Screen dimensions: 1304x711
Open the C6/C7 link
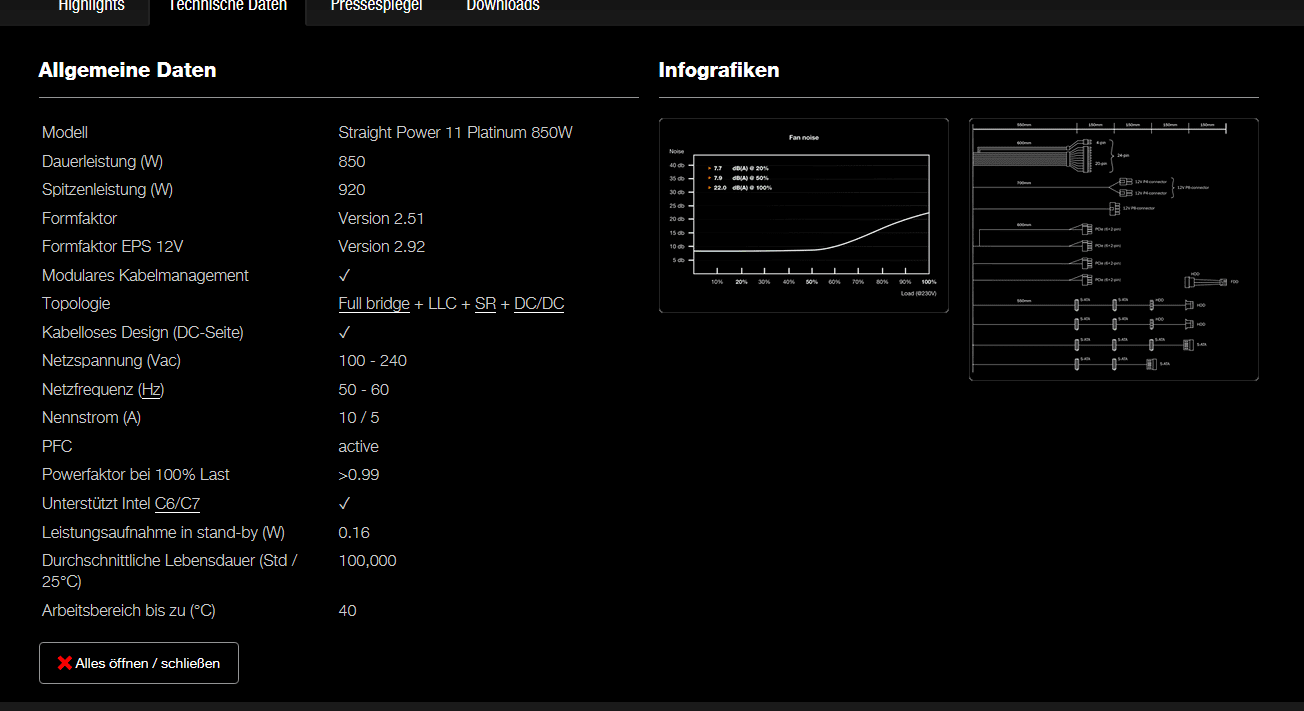click(177, 504)
